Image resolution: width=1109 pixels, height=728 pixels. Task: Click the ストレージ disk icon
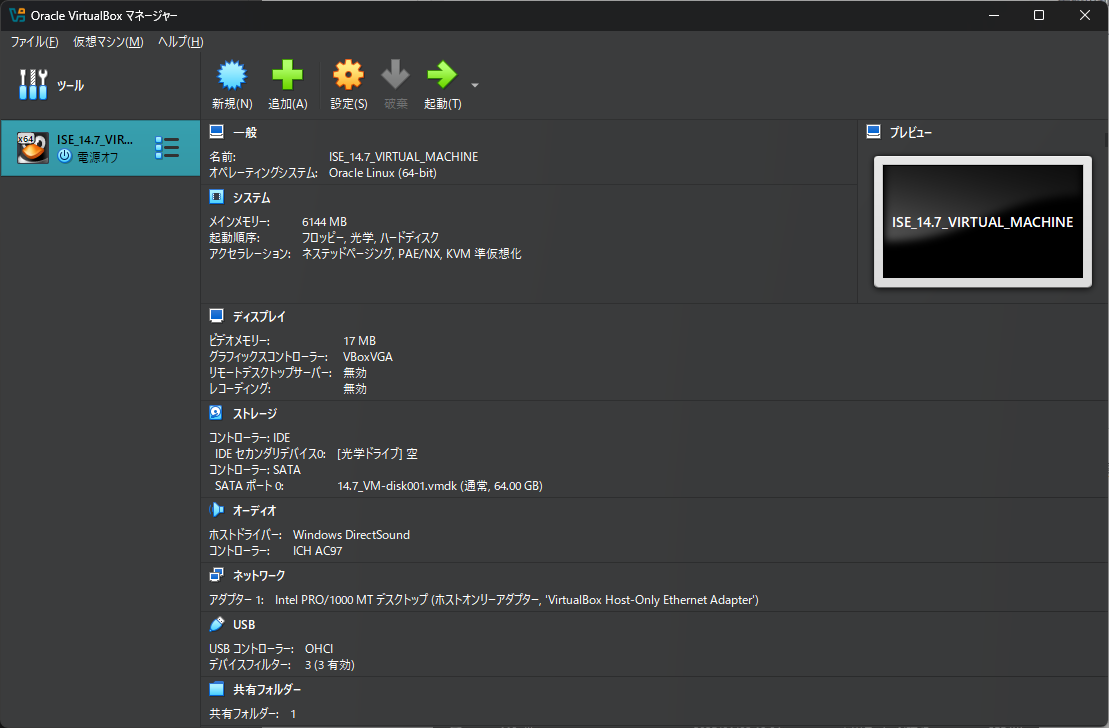216,413
